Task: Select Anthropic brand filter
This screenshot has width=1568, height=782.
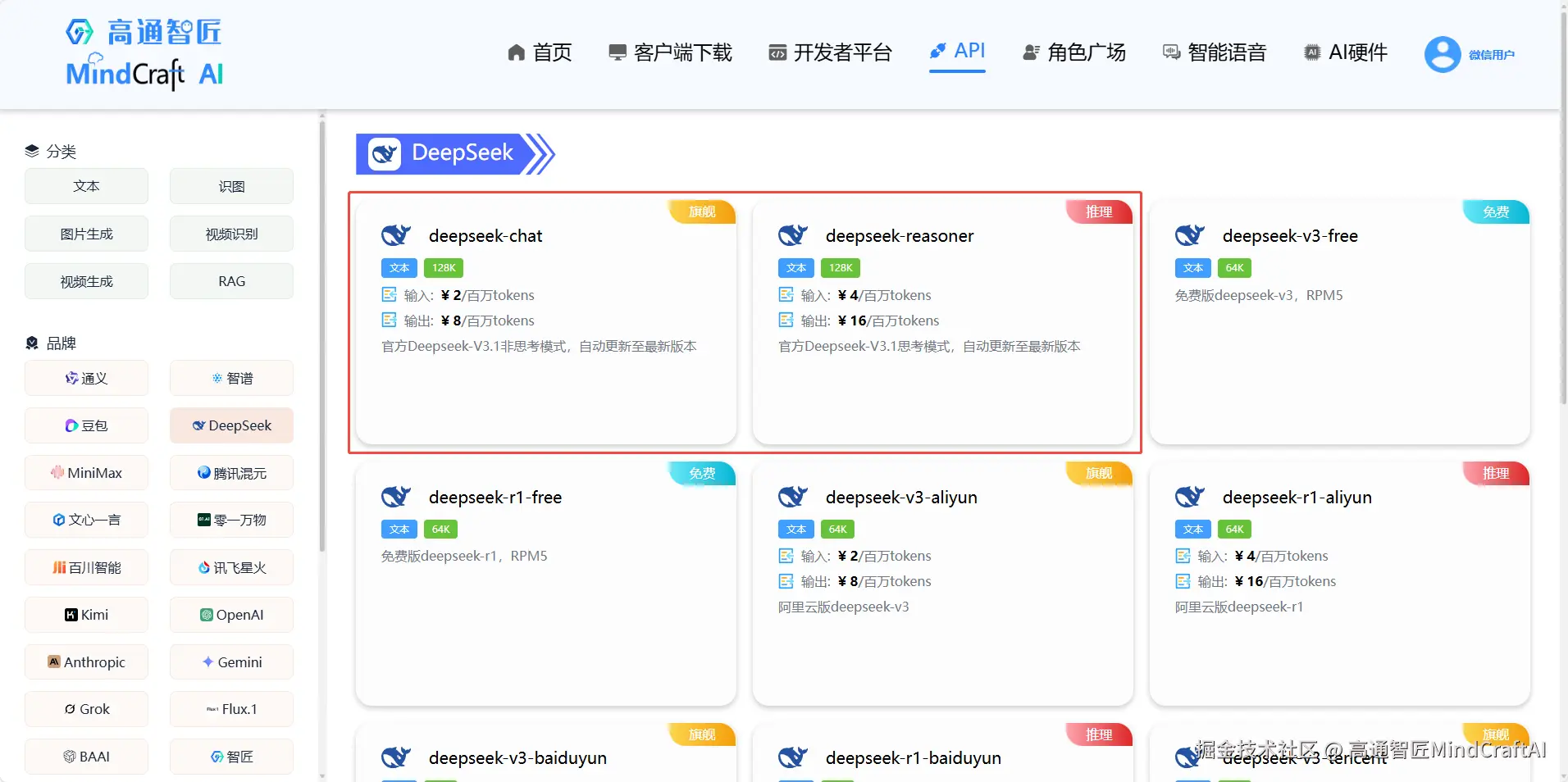Action: pyautogui.click(x=86, y=662)
